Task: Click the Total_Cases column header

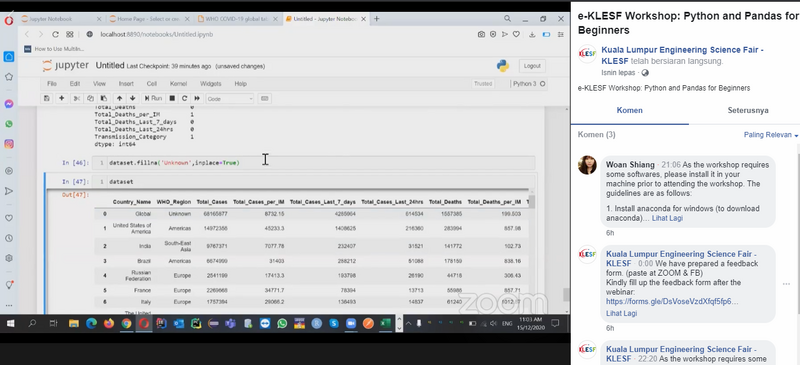Action: [x=212, y=202]
